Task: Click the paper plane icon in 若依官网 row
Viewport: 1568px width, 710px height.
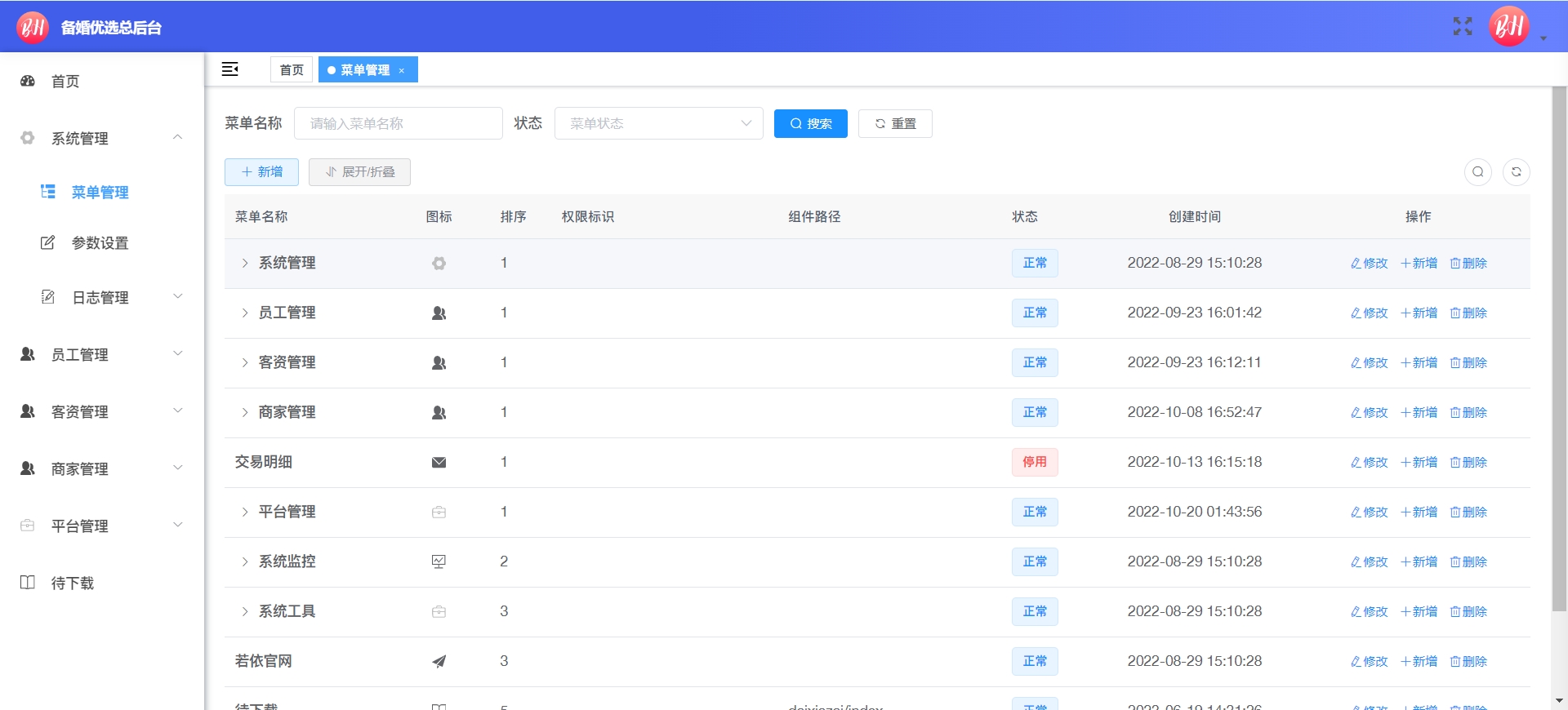Action: (x=439, y=661)
